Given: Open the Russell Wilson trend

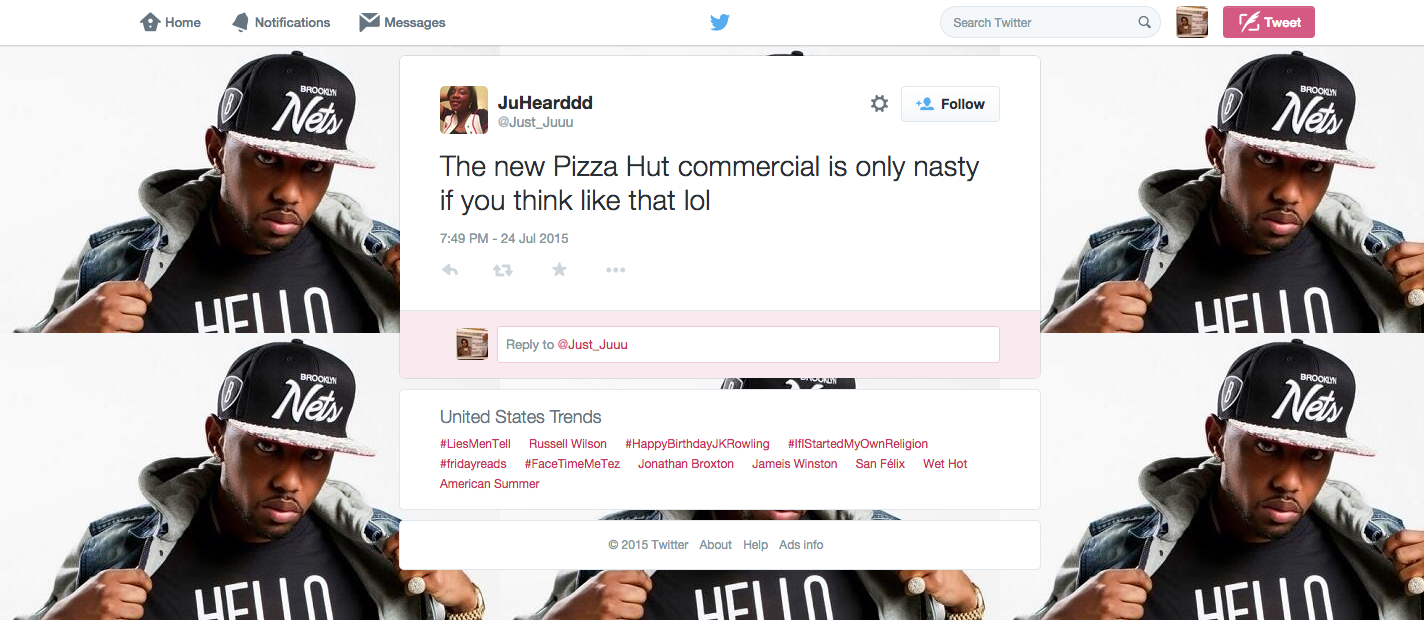Looking at the screenshot, I should pos(568,444).
